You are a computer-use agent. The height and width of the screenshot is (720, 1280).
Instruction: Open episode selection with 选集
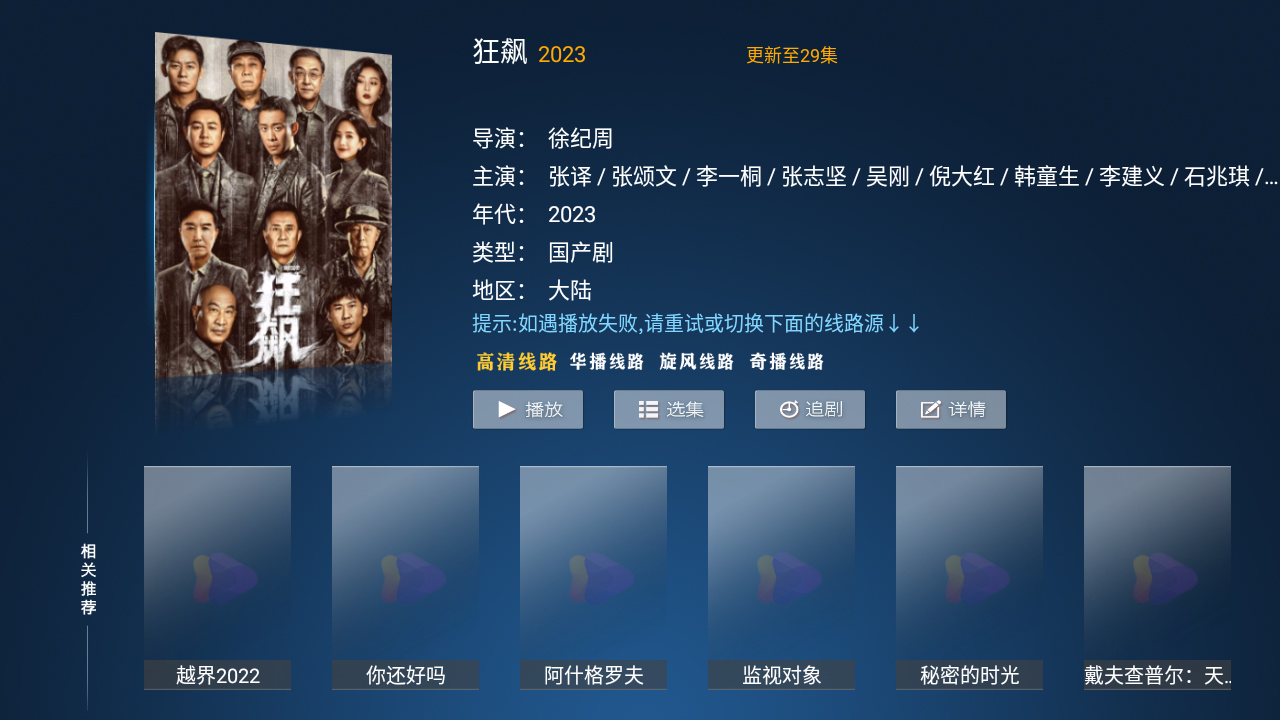(x=669, y=410)
